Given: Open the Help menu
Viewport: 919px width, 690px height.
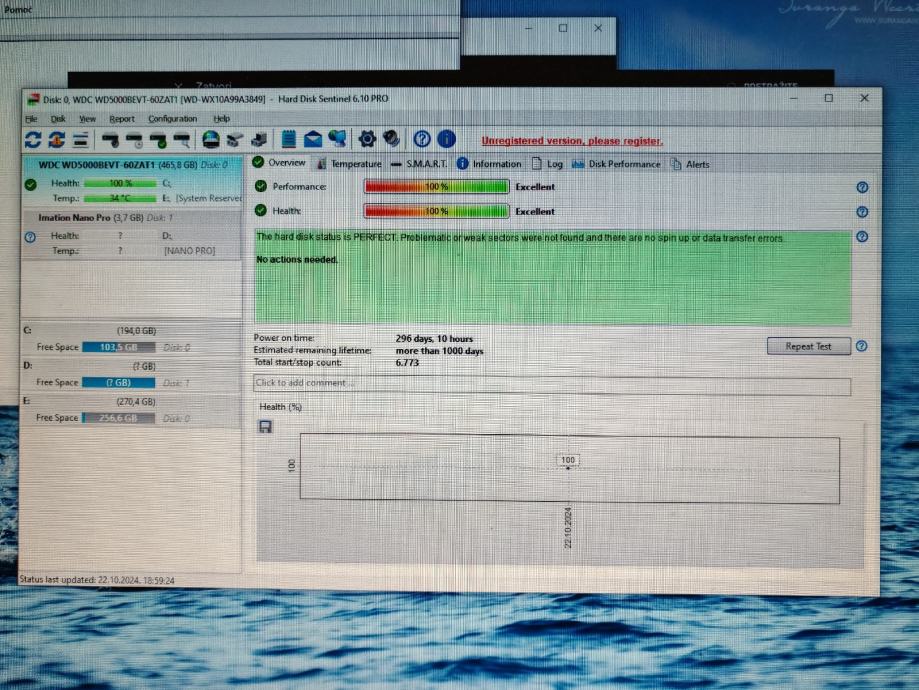Looking at the screenshot, I should click(222, 119).
